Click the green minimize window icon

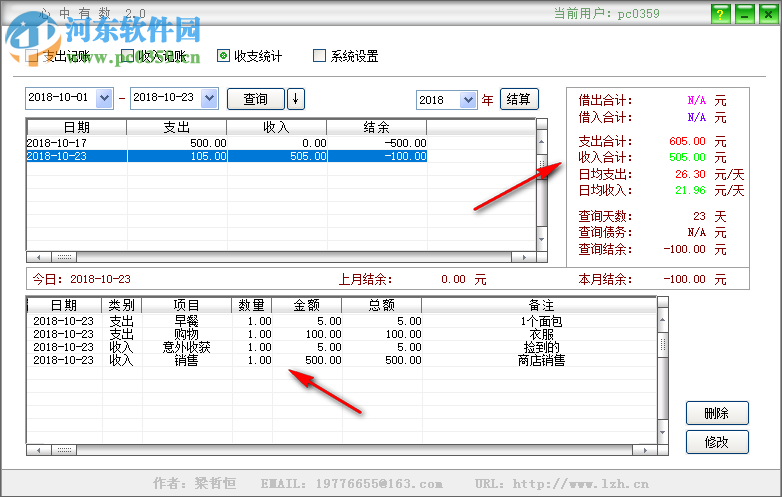[x=745, y=14]
